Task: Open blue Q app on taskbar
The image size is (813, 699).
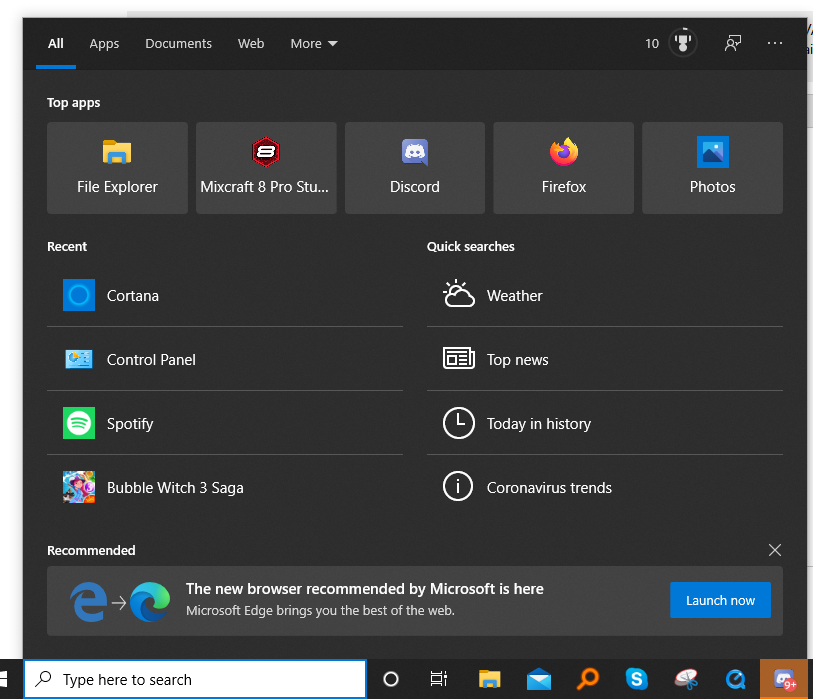Action: coord(735,679)
